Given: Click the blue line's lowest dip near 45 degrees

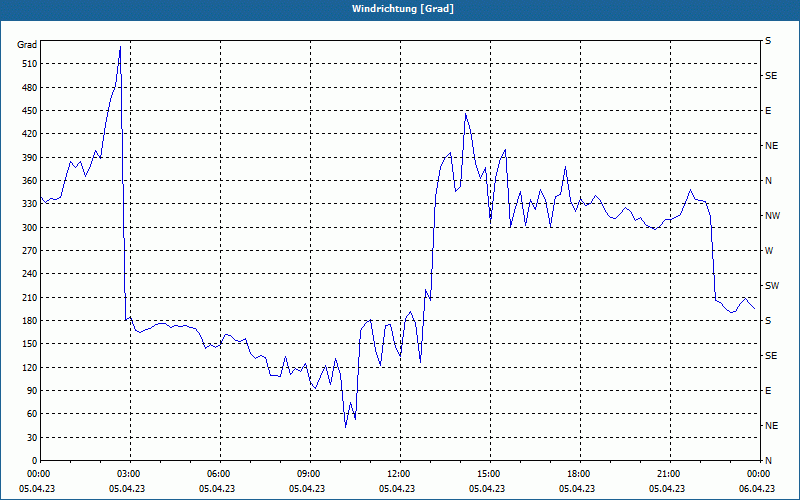Looking at the screenshot, I should [345, 427].
